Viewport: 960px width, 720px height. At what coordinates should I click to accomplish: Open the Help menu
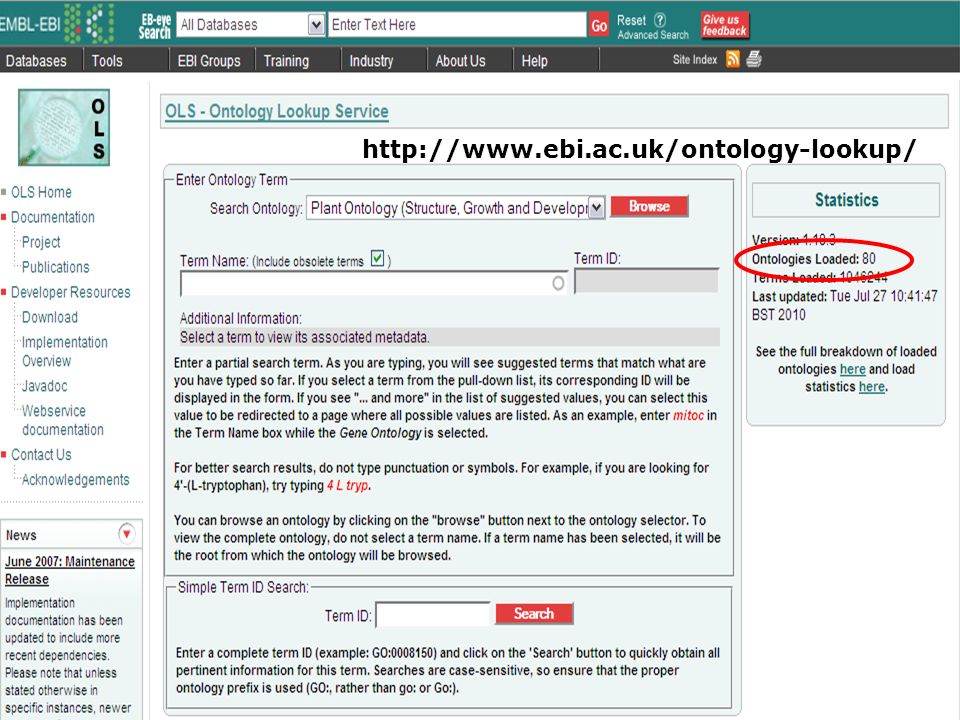click(534, 61)
